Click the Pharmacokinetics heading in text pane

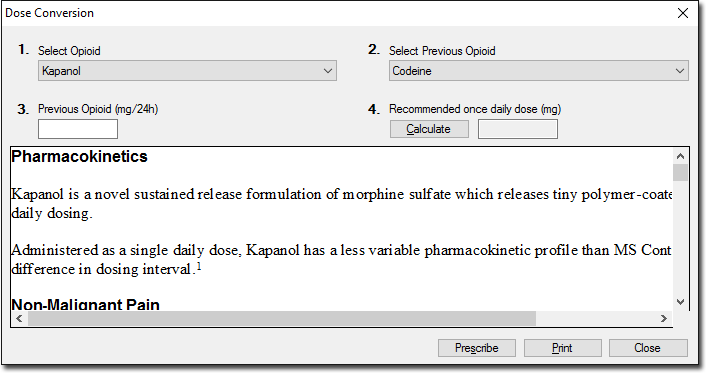[80, 156]
